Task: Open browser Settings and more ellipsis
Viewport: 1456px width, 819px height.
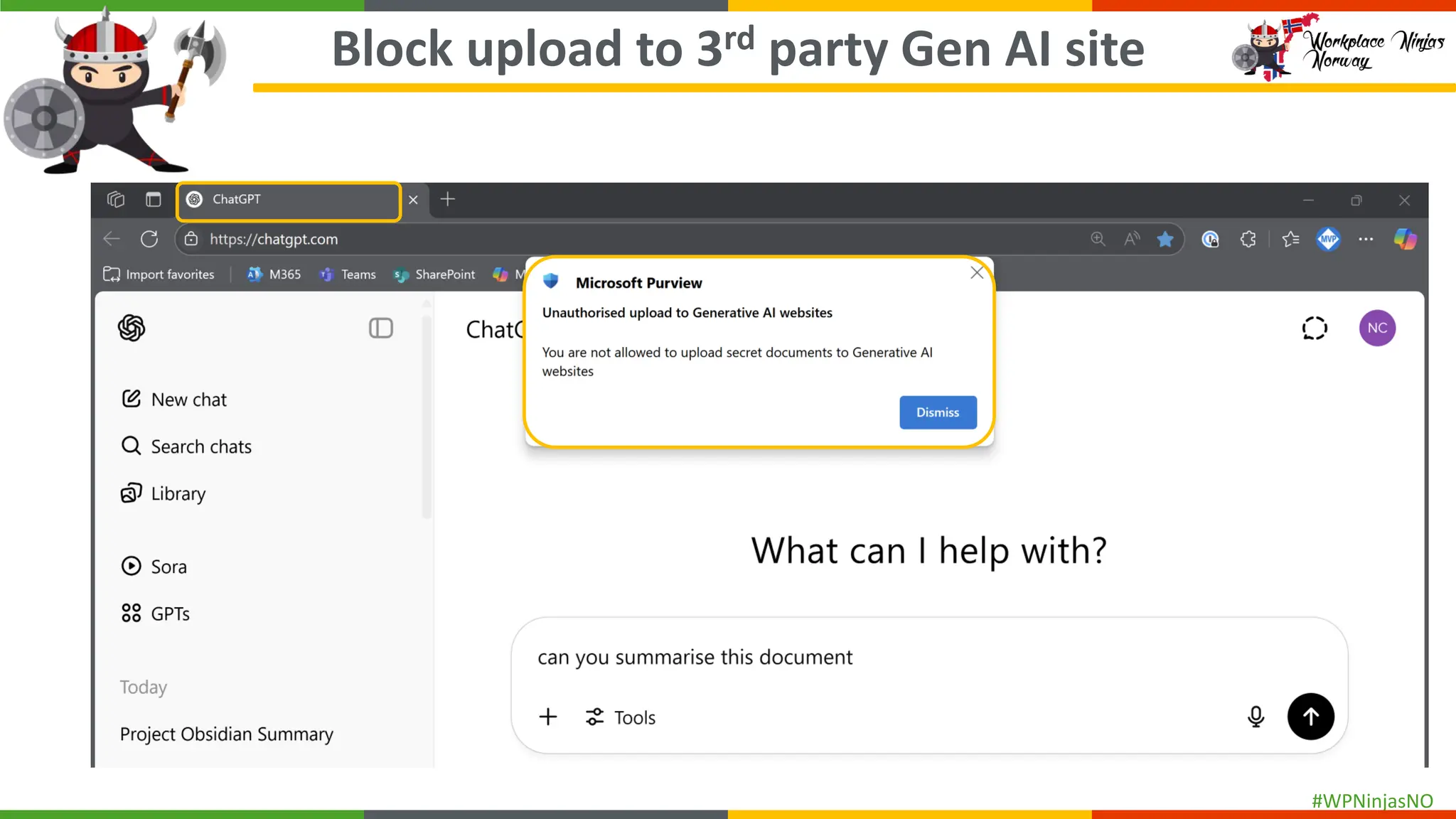Action: click(x=1366, y=240)
